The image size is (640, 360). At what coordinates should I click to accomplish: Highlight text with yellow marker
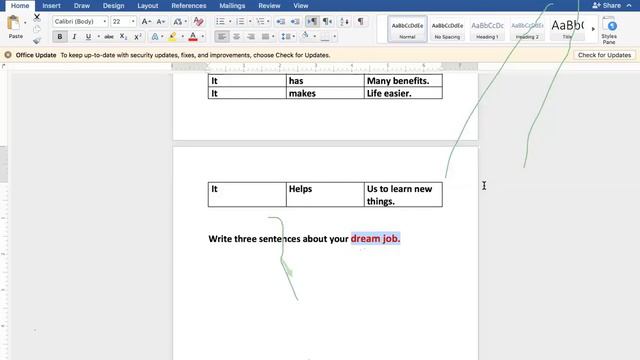[x=173, y=37]
